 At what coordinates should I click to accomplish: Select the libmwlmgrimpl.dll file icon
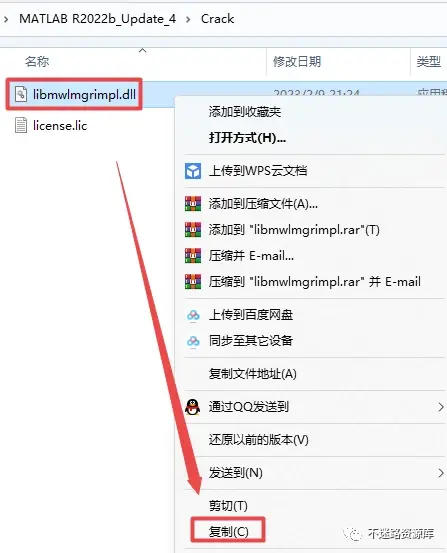click(21, 94)
